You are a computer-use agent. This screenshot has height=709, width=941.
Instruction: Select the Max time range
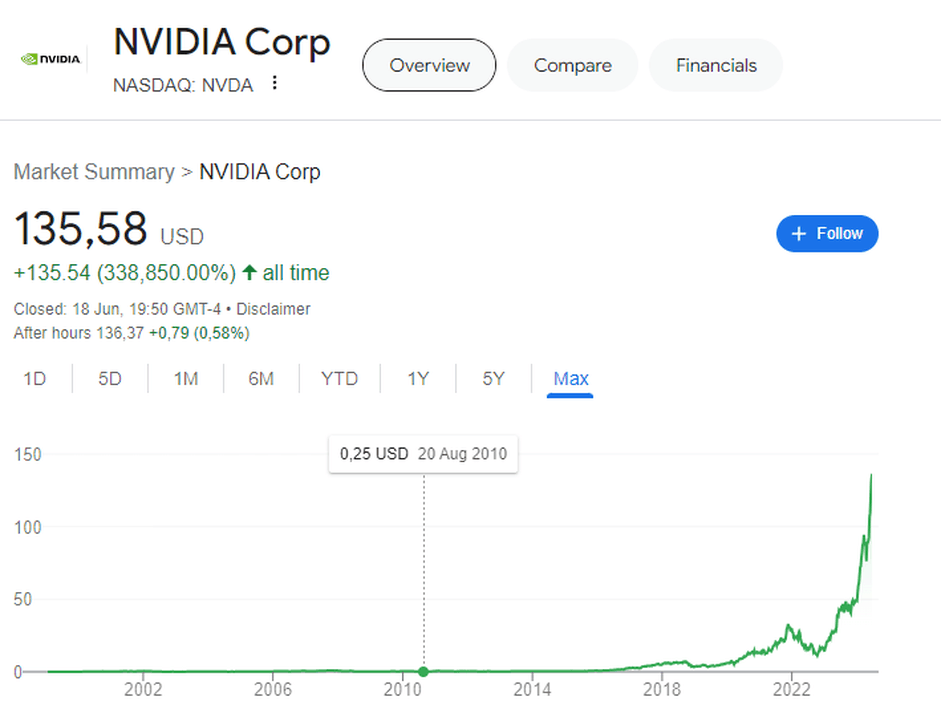tap(571, 379)
